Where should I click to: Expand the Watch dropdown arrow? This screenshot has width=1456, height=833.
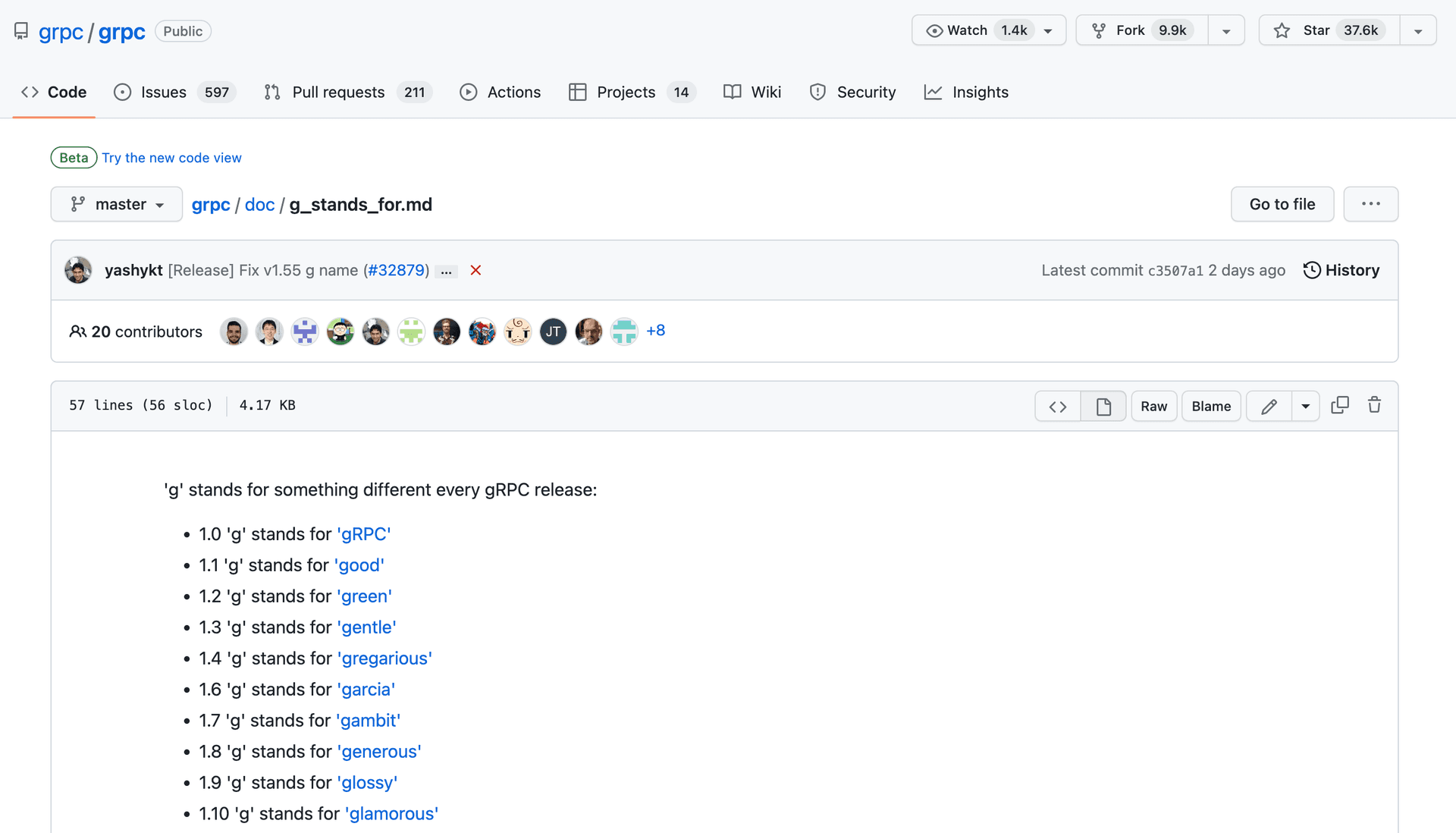coord(1049,30)
